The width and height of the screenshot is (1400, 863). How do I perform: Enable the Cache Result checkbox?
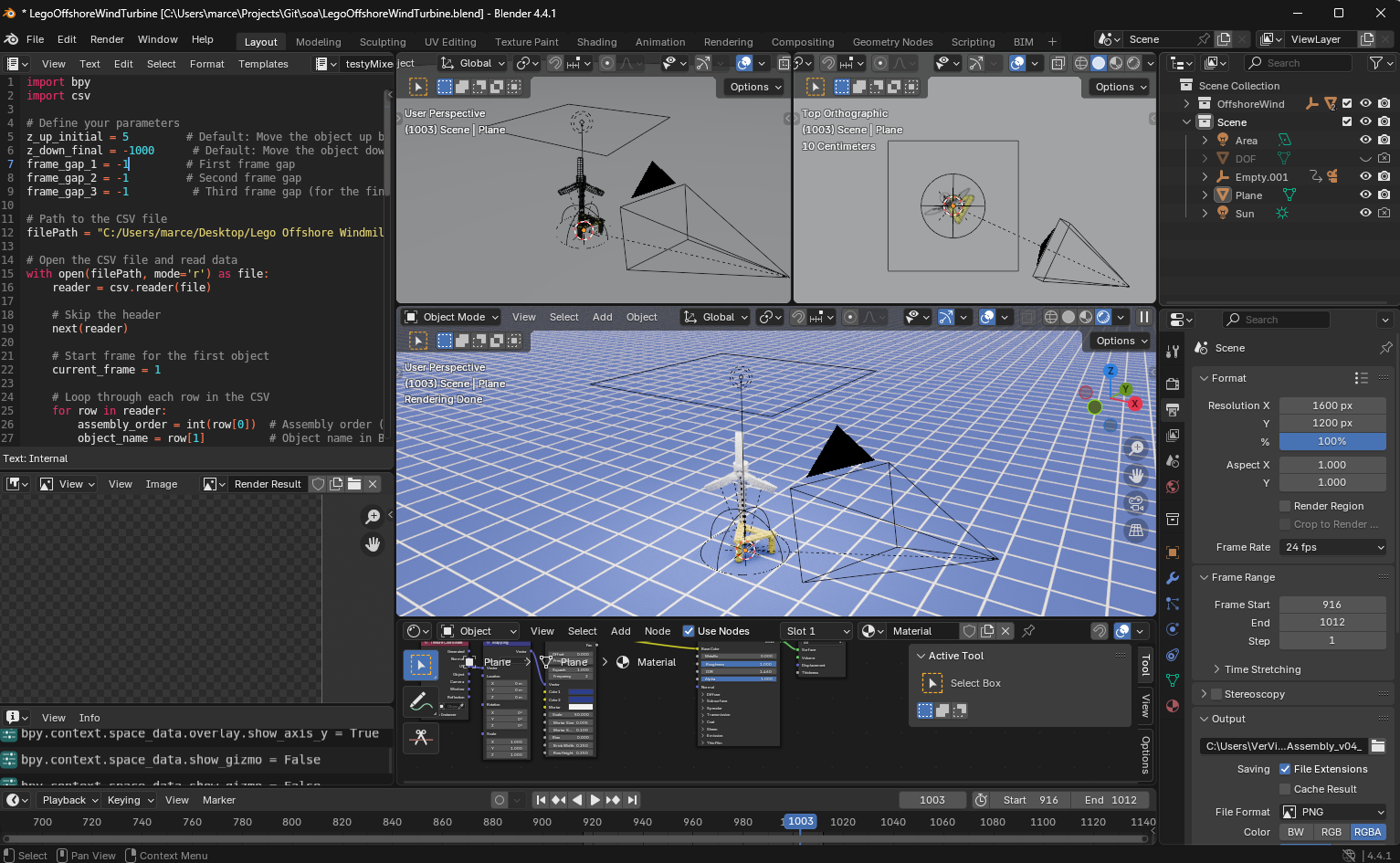point(1285,789)
